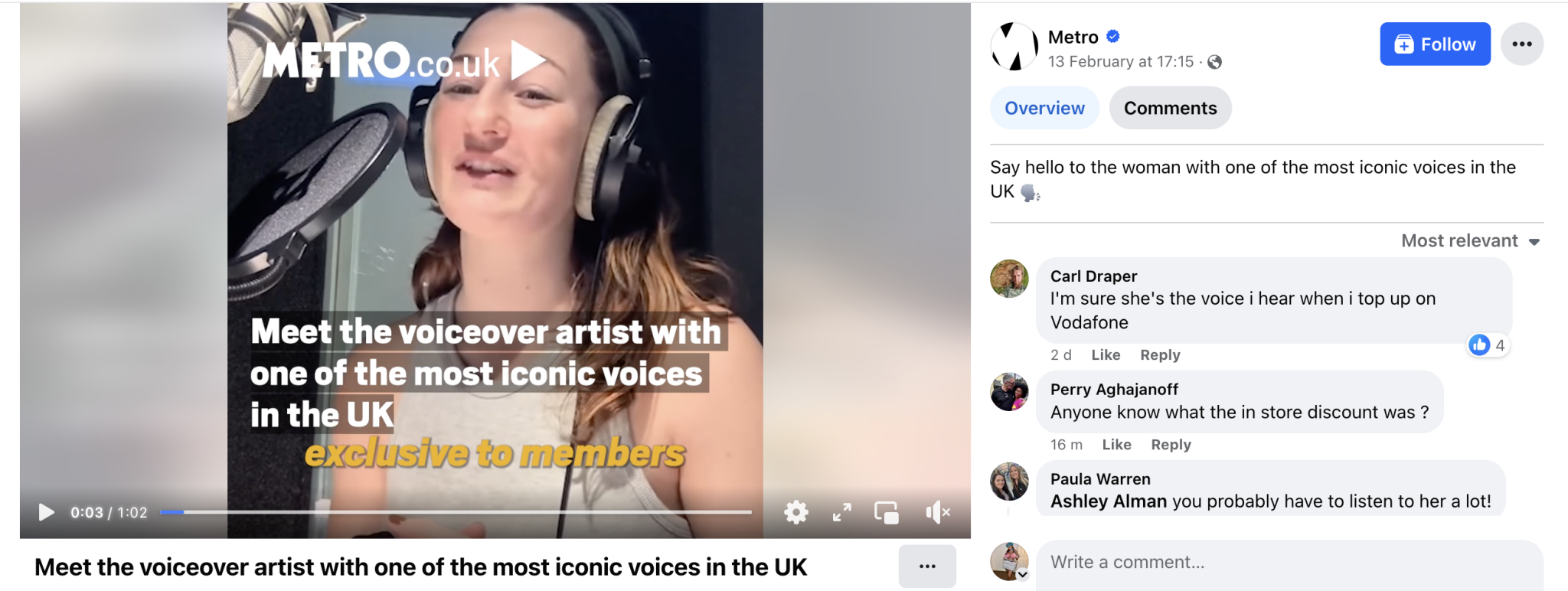
Task: Like Carl Draper's comment
Action: point(1104,354)
